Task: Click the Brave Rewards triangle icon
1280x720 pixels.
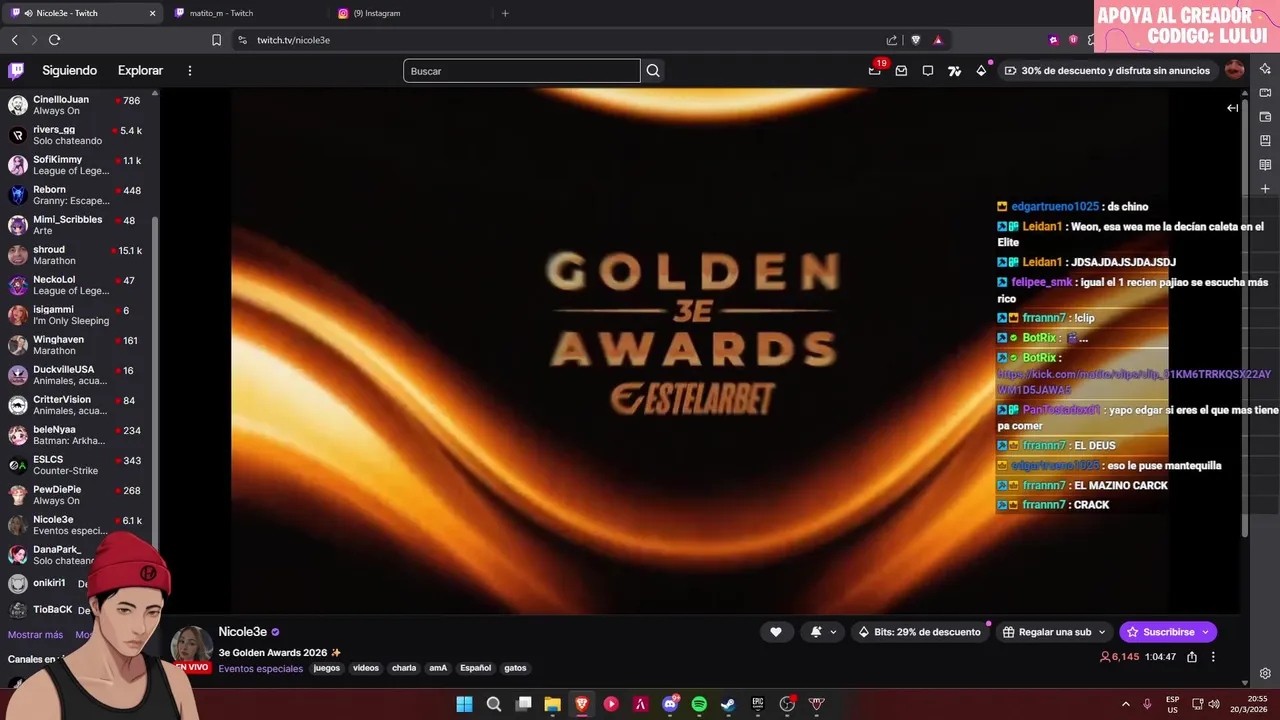Action: (x=937, y=40)
